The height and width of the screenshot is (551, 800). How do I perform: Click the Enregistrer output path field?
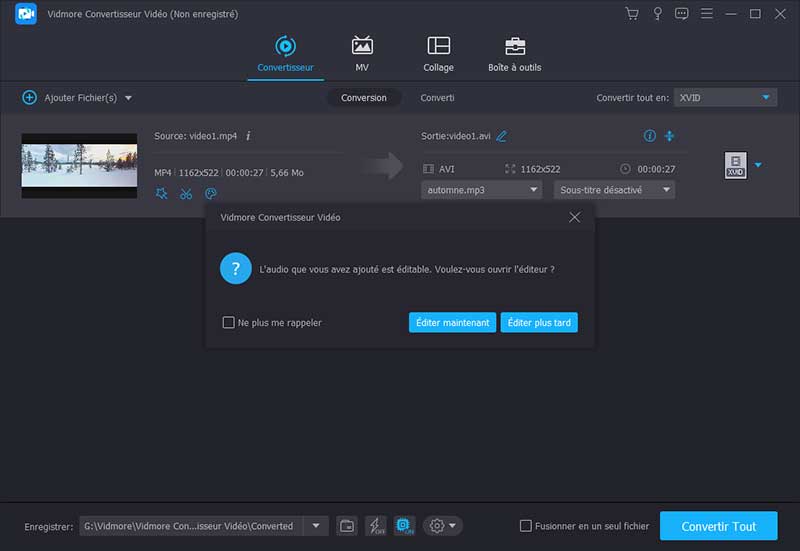(x=191, y=526)
